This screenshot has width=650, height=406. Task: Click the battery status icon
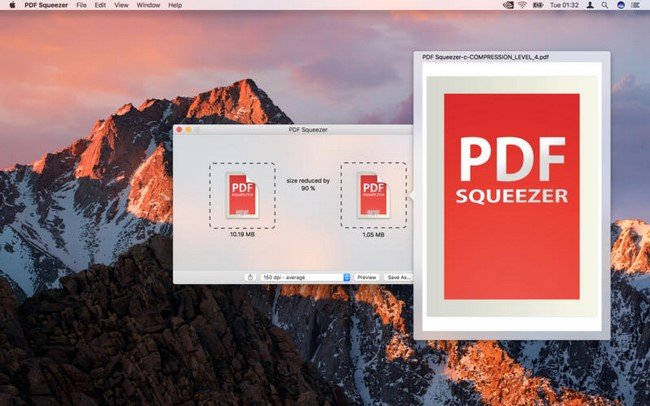coord(538,5)
